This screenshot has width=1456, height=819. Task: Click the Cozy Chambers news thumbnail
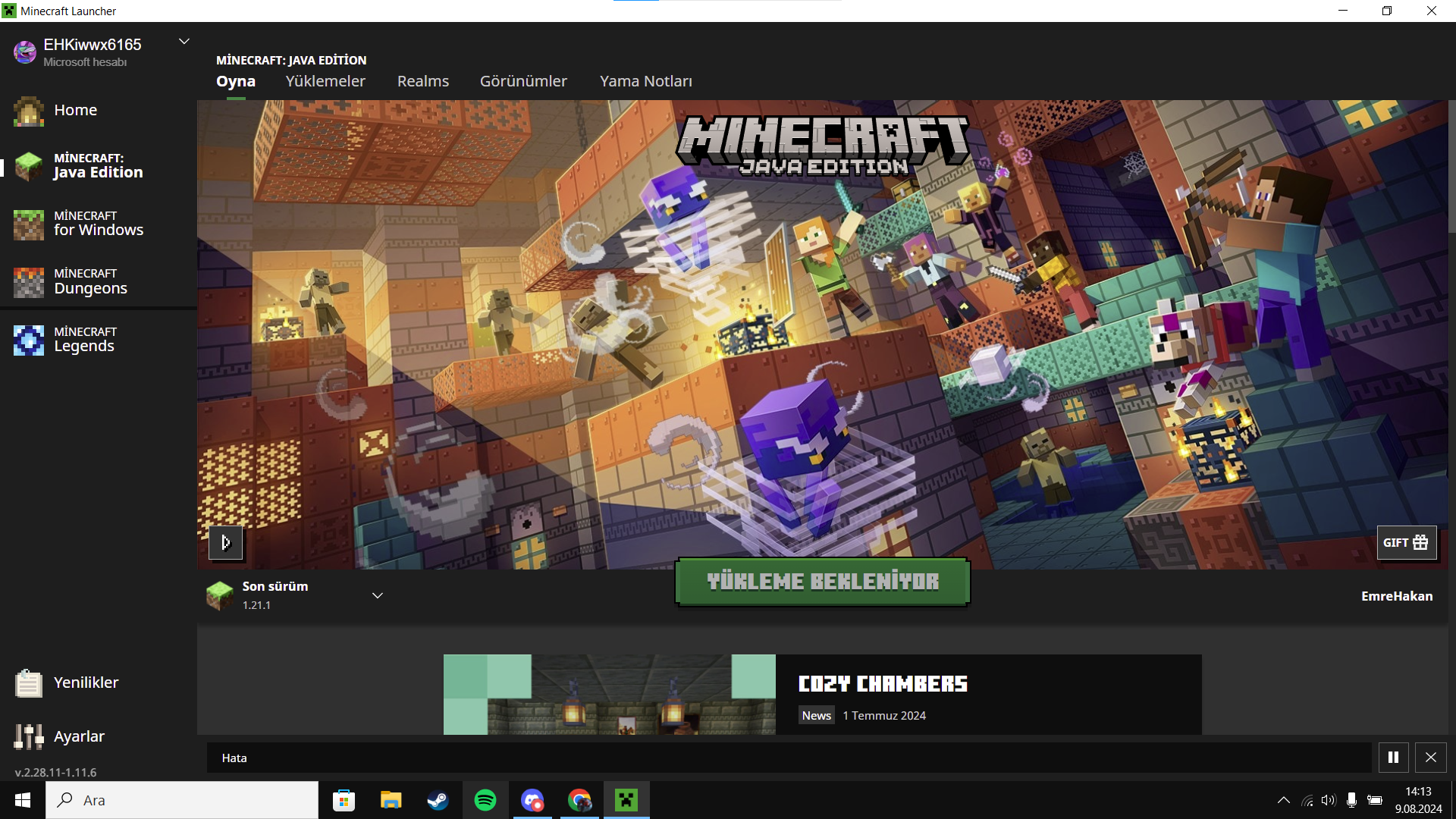click(609, 695)
